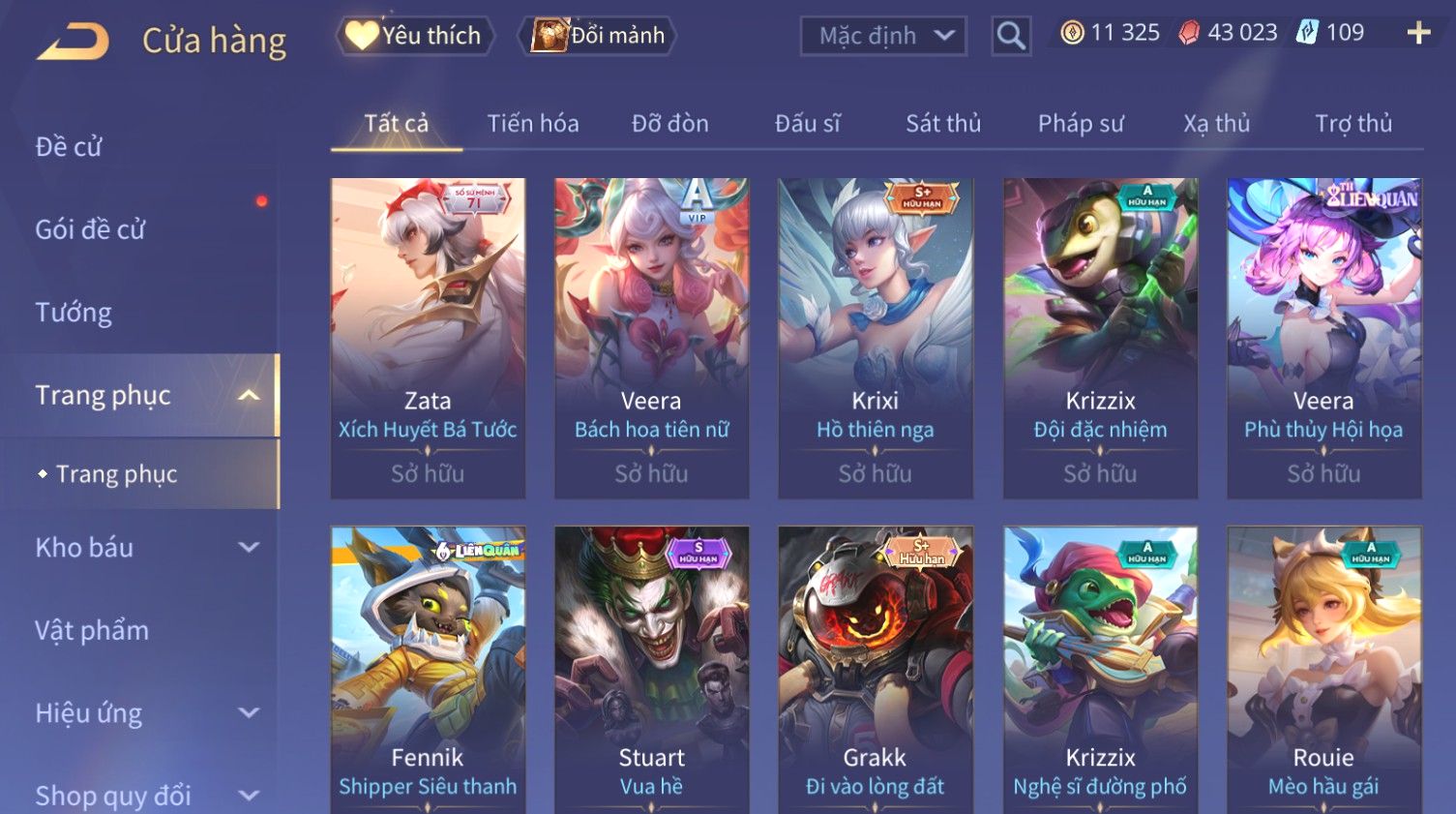The height and width of the screenshot is (814, 1456).
Task: Click the golden back arrow icon
Action: [74, 43]
